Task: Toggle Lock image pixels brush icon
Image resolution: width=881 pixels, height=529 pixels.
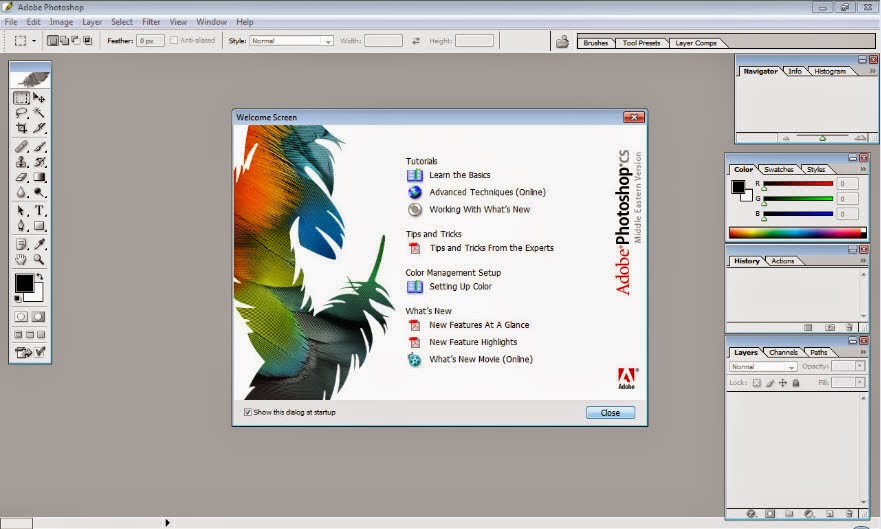Action: (770, 383)
